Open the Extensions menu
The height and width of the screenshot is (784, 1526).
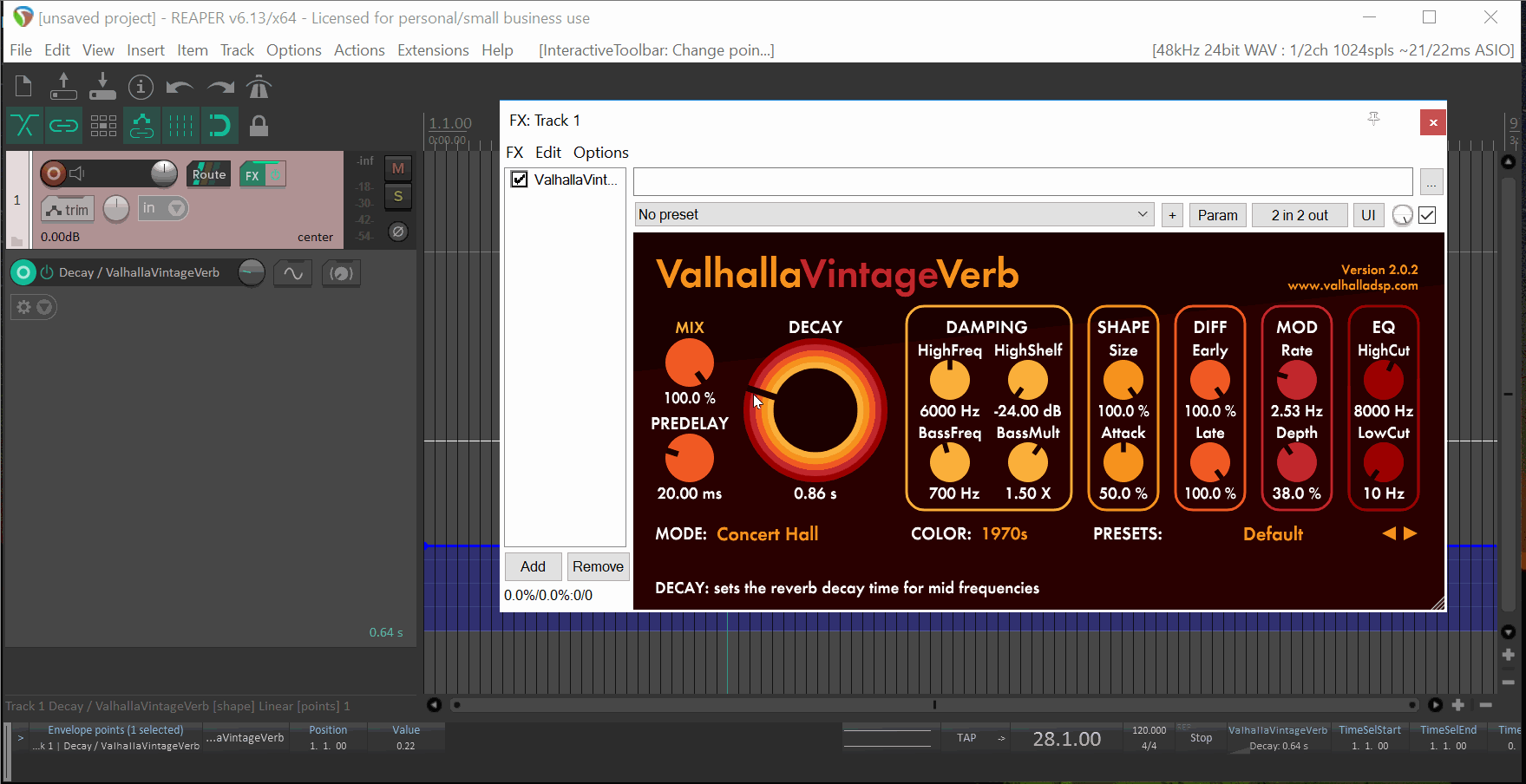(x=433, y=50)
